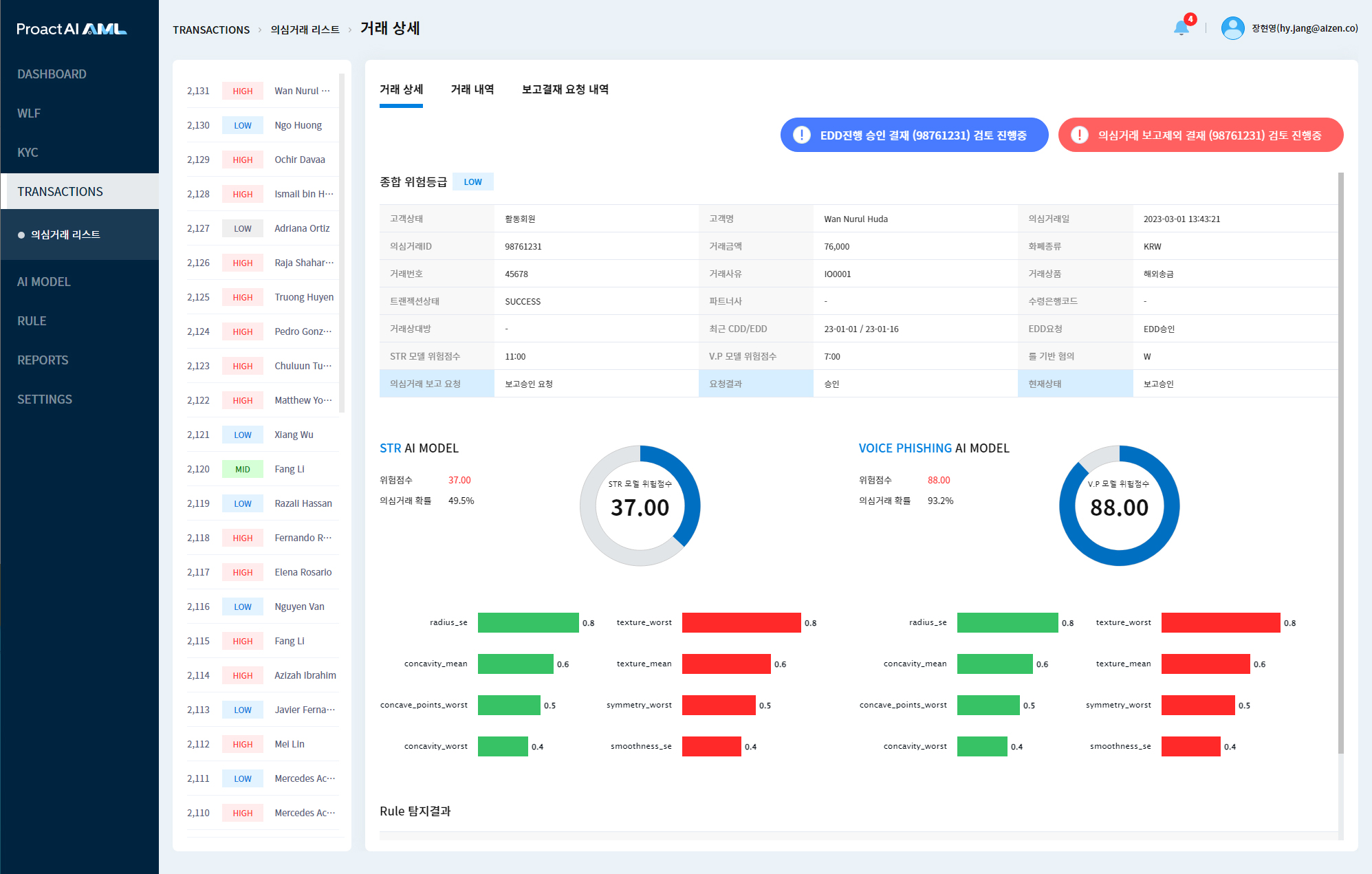This screenshot has width=1372, height=874.
Task: Click exclamation icon on red report button
Action: point(1079,135)
